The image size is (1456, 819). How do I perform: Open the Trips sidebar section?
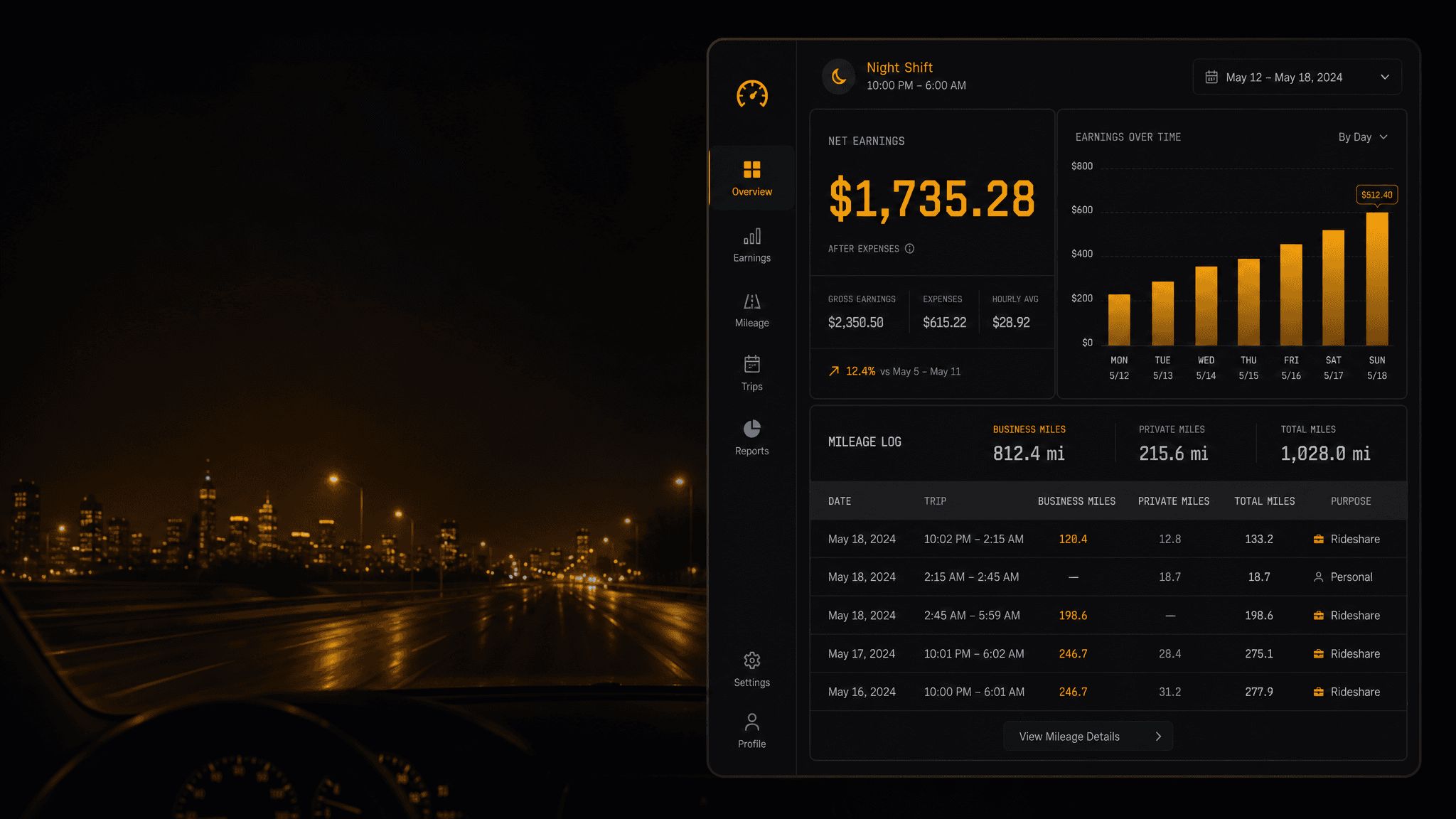click(x=751, y=373)
